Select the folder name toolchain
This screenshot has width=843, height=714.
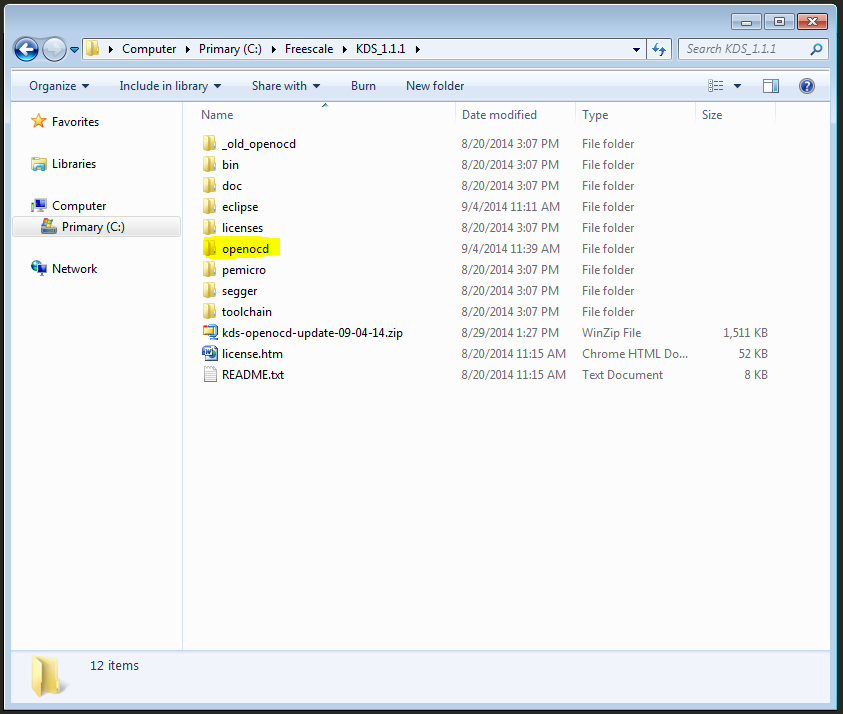point(247,312)
